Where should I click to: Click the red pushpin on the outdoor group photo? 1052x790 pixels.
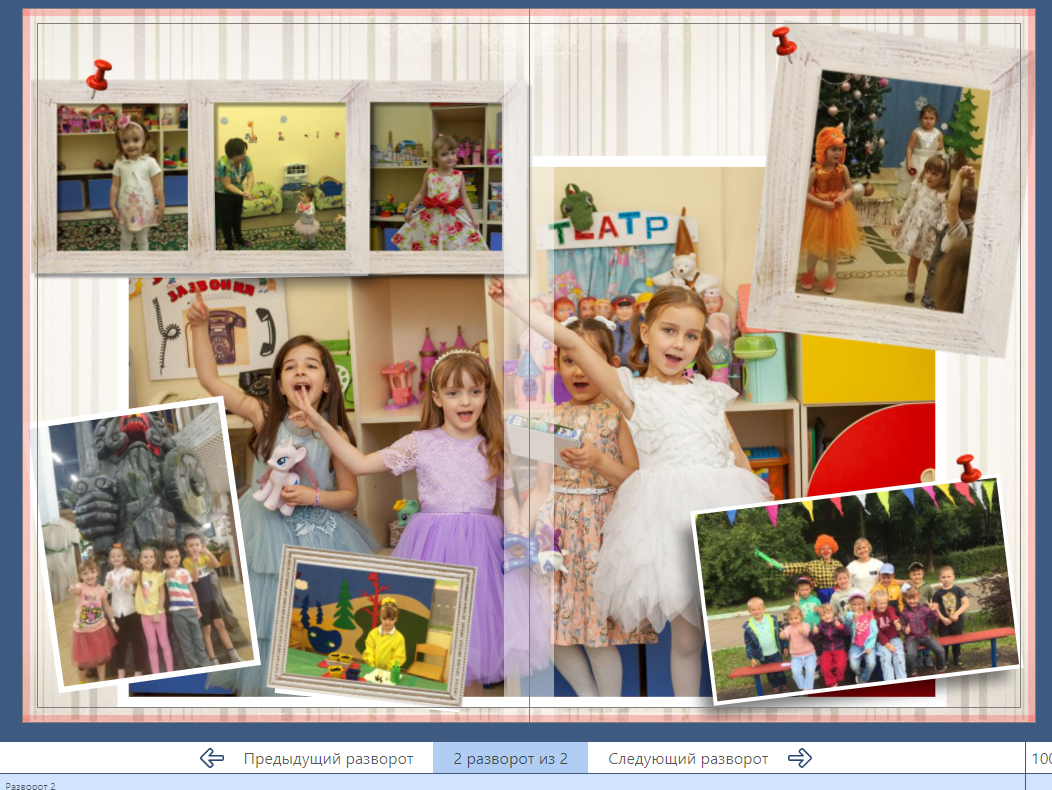point(967,467)
